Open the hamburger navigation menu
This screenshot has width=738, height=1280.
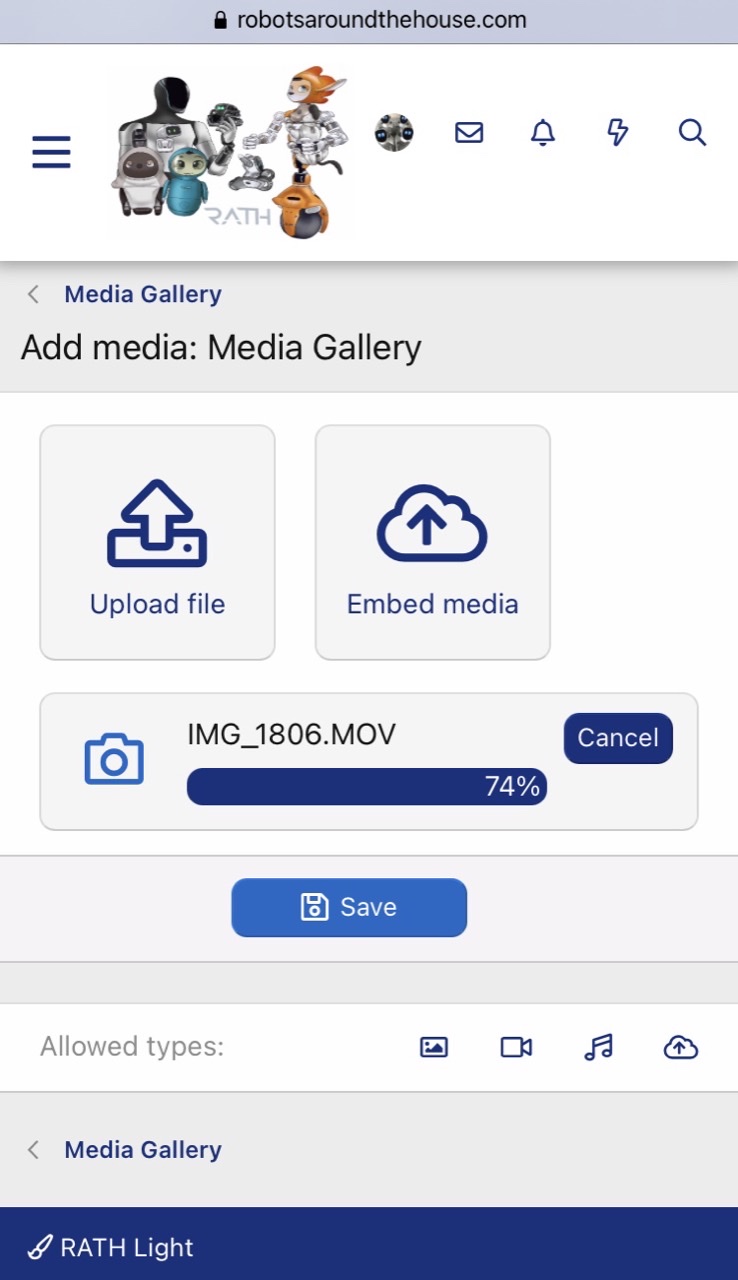tap(51, 152)
